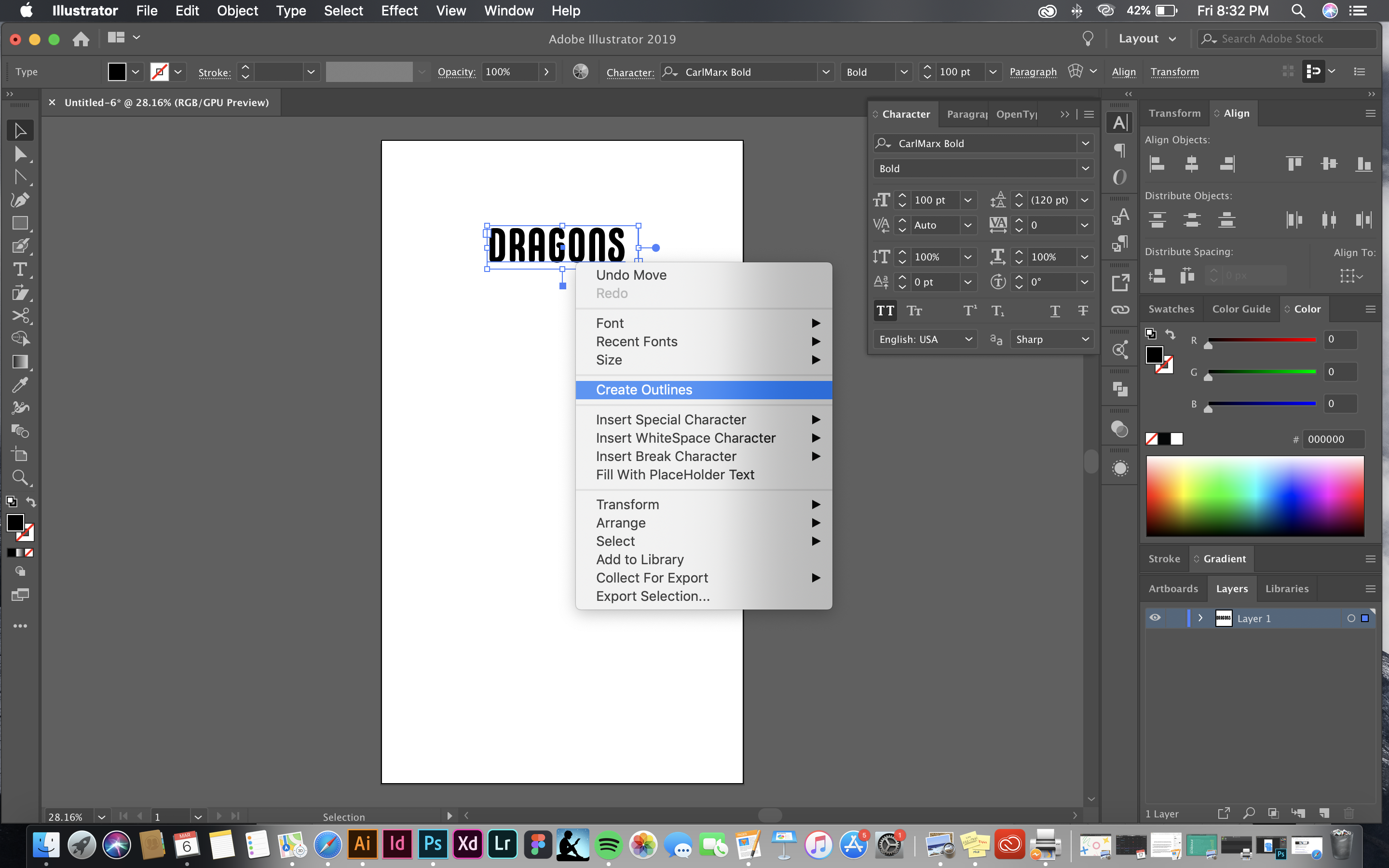Toggle Underline button
Viewport: 1389px width, 868px height.
[1055, 311]
